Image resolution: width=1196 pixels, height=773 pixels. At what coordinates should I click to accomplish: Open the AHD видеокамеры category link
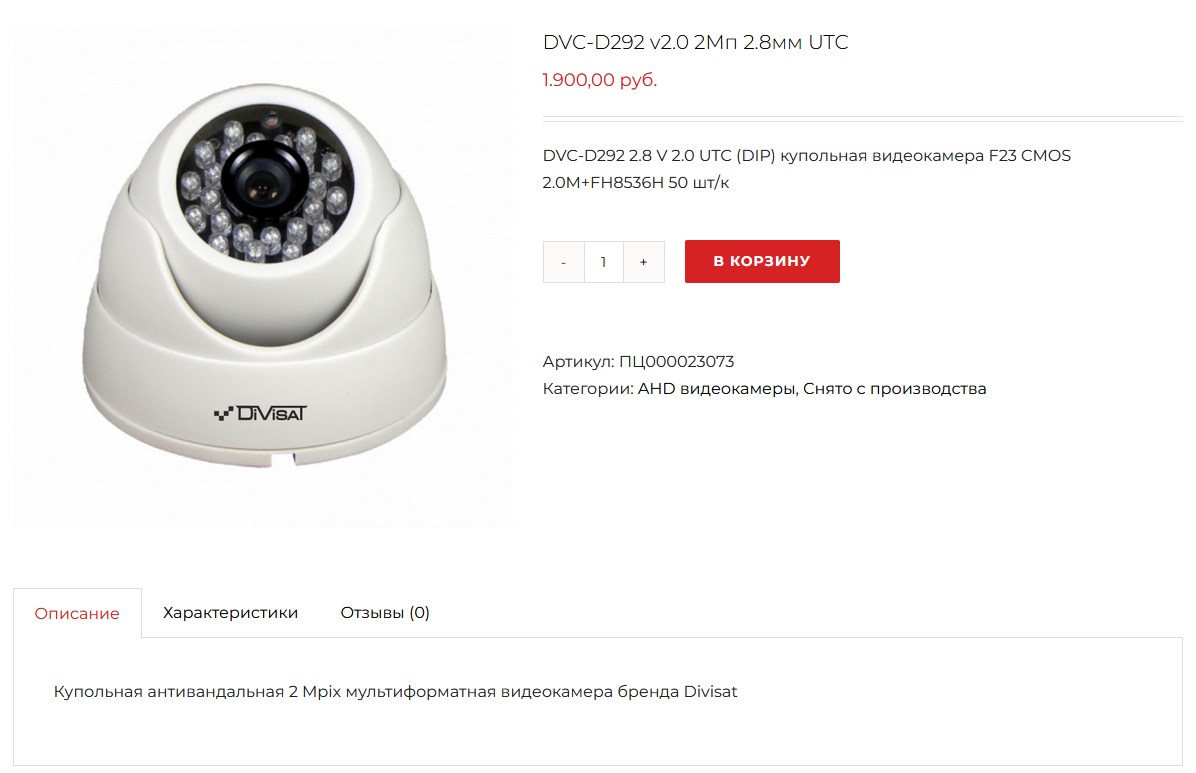click(717, 388)
